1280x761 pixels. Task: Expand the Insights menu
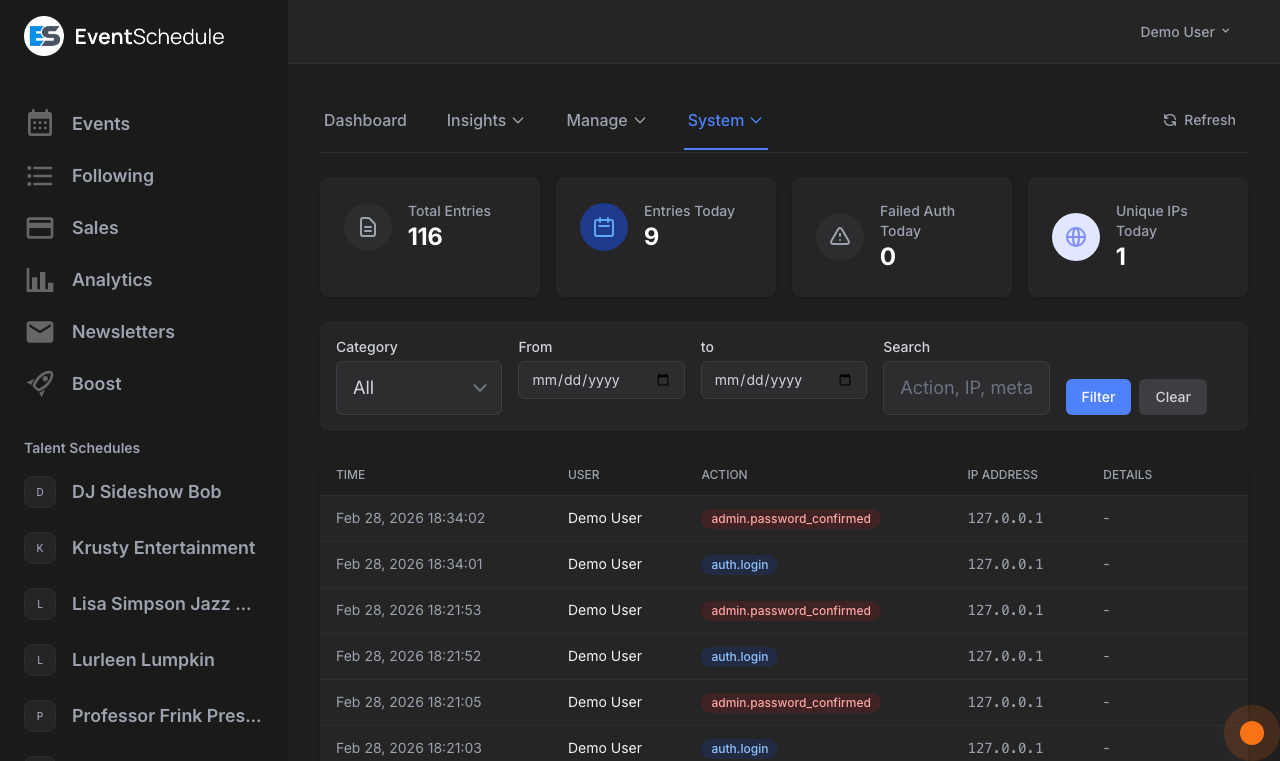[485, 120]
